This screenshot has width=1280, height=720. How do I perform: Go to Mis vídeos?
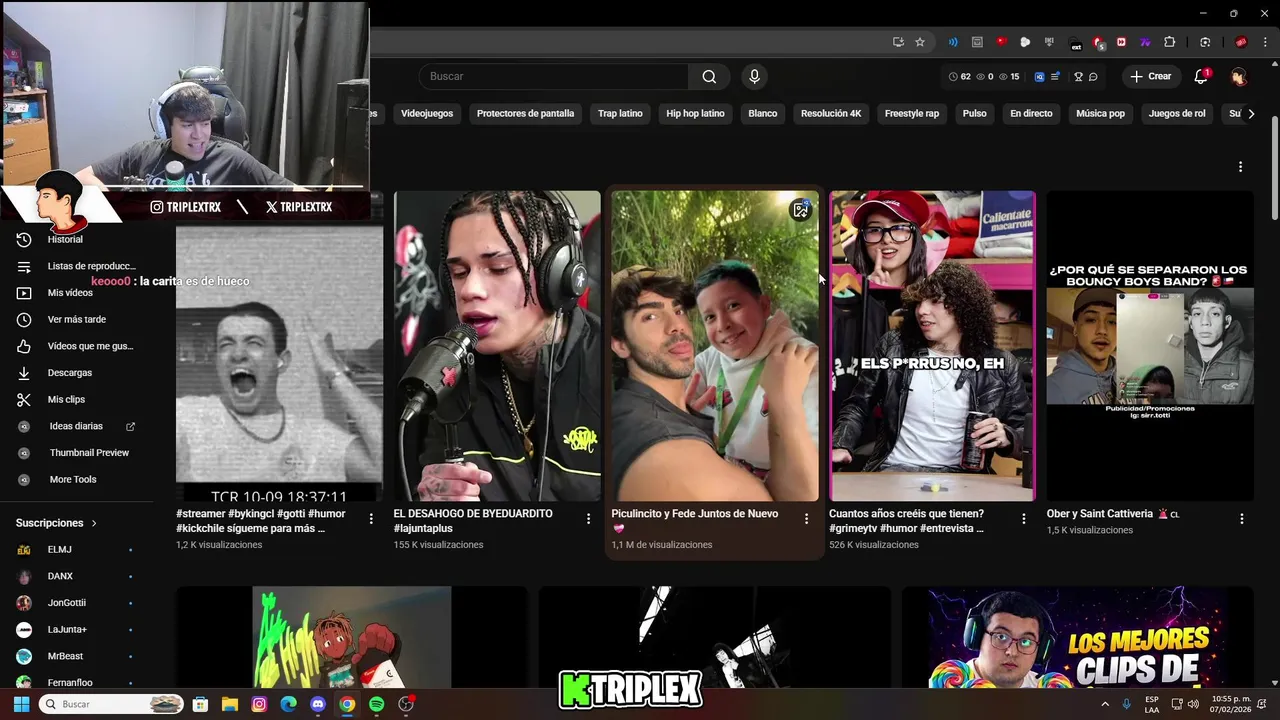[x=77, y=293]
